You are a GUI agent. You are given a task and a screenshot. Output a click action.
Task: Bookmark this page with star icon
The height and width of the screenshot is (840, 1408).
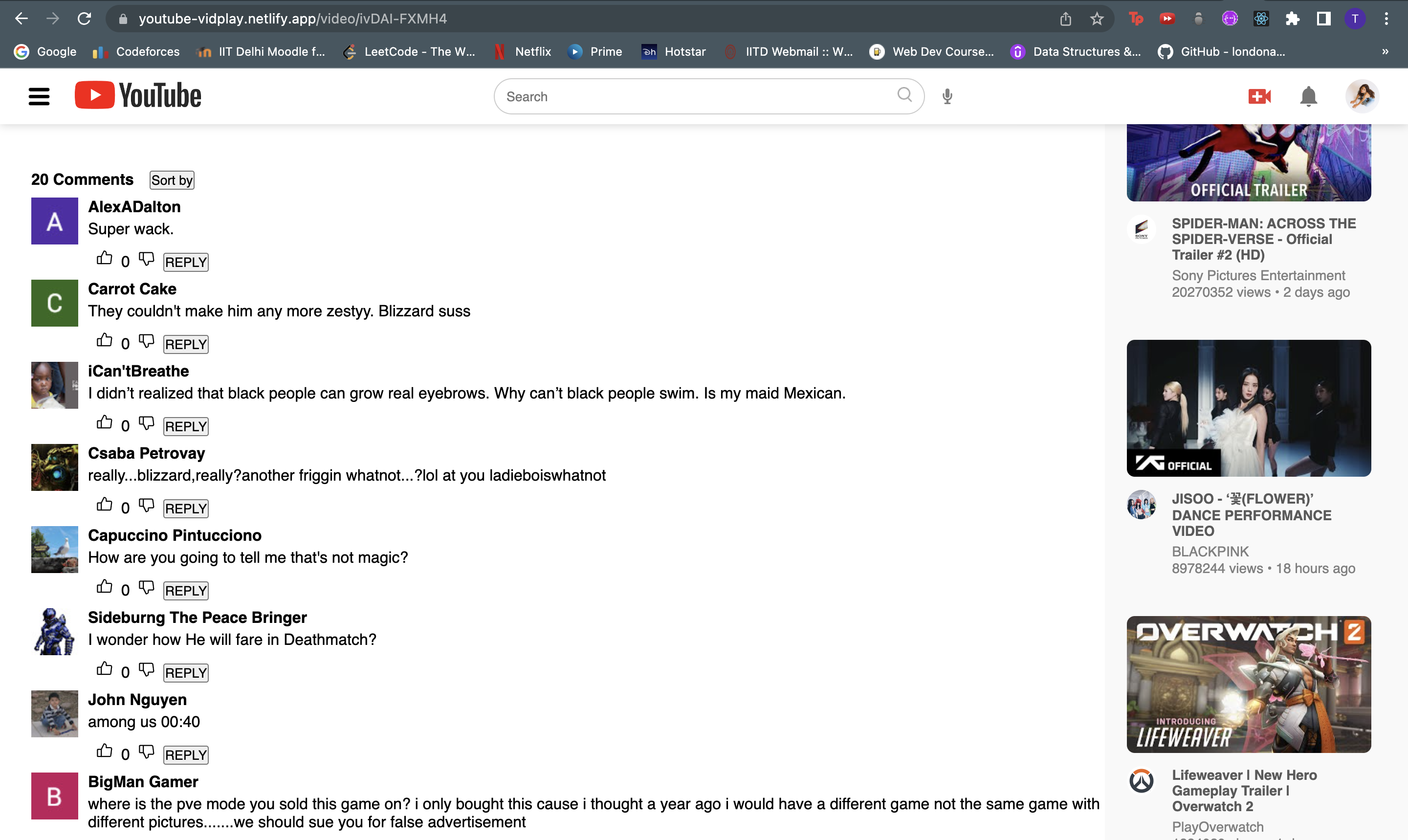(1097, 19)
